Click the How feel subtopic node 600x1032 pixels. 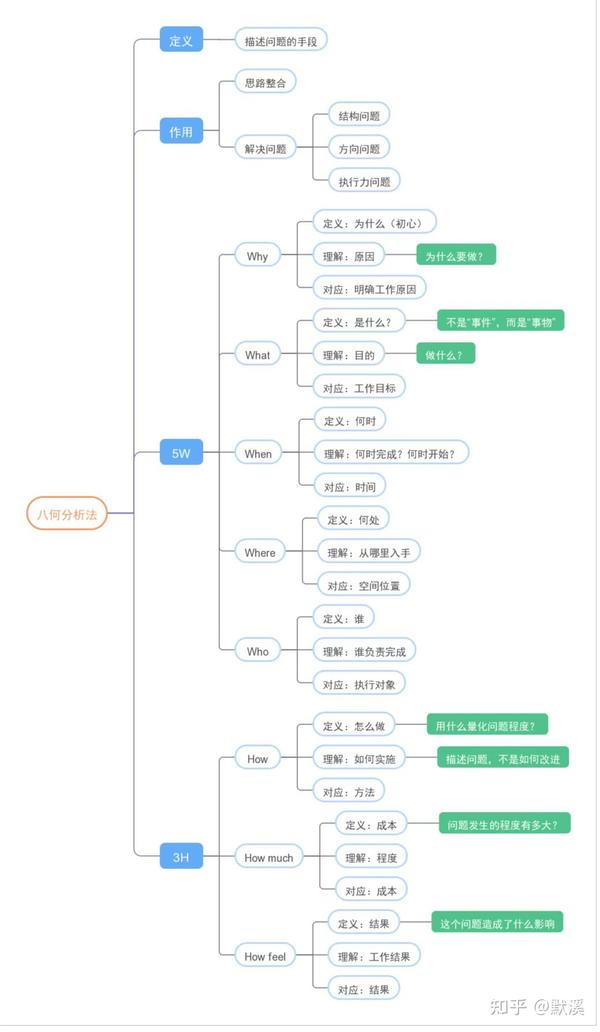click(x=265, y=956)
